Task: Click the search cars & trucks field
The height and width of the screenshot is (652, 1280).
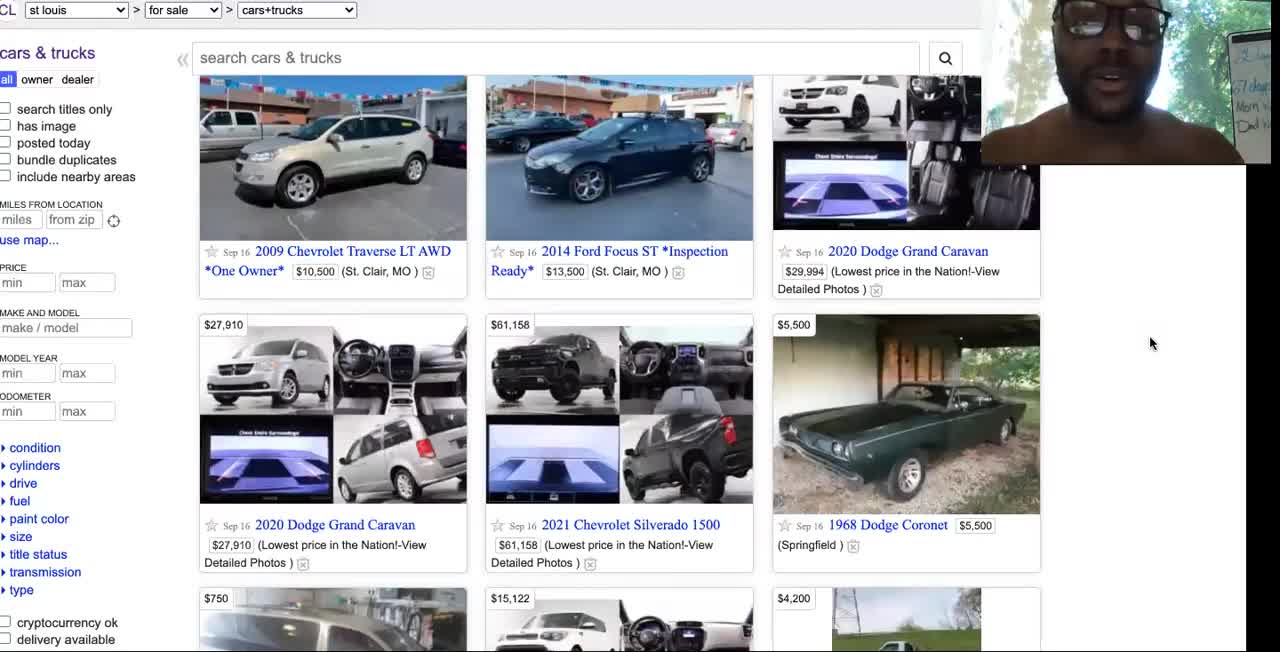Action: click(556, 58)
